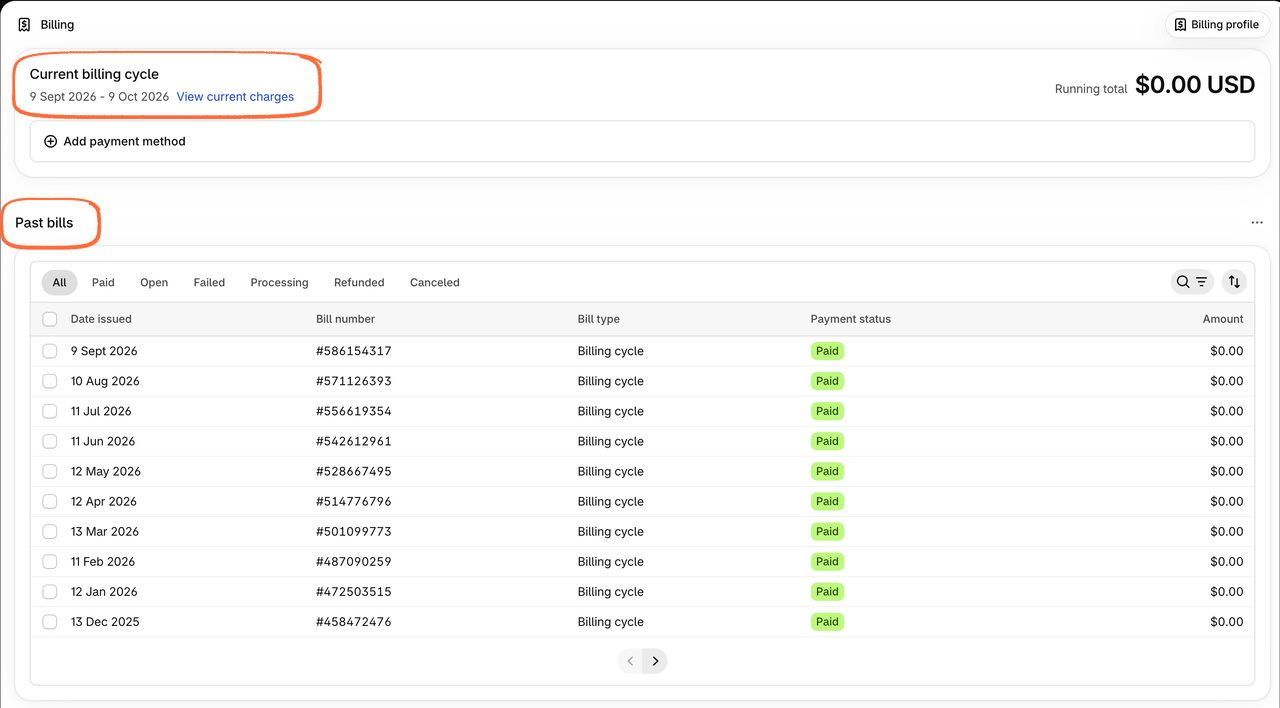1280x708 pixels.
Task: Toggle the select-all checkbox in table header
Action: [x=50, y=319]
